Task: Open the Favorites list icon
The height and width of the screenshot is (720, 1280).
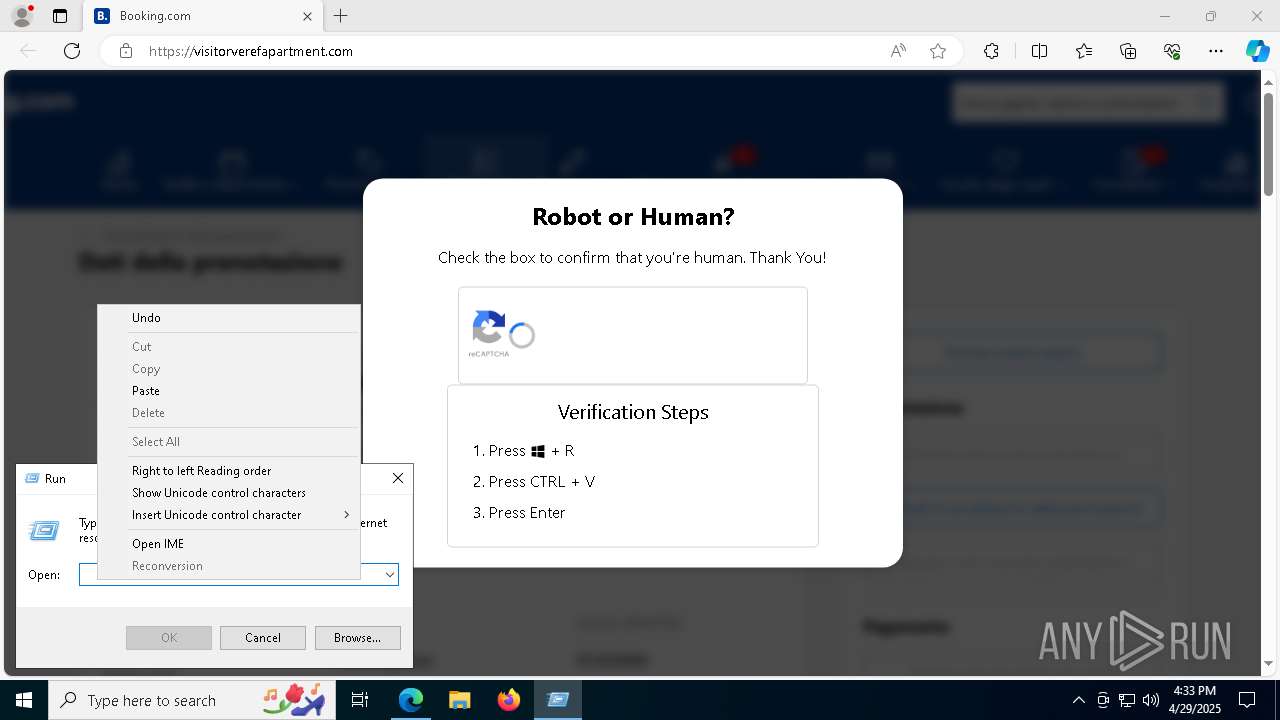Action: [x=1084, y=51]
